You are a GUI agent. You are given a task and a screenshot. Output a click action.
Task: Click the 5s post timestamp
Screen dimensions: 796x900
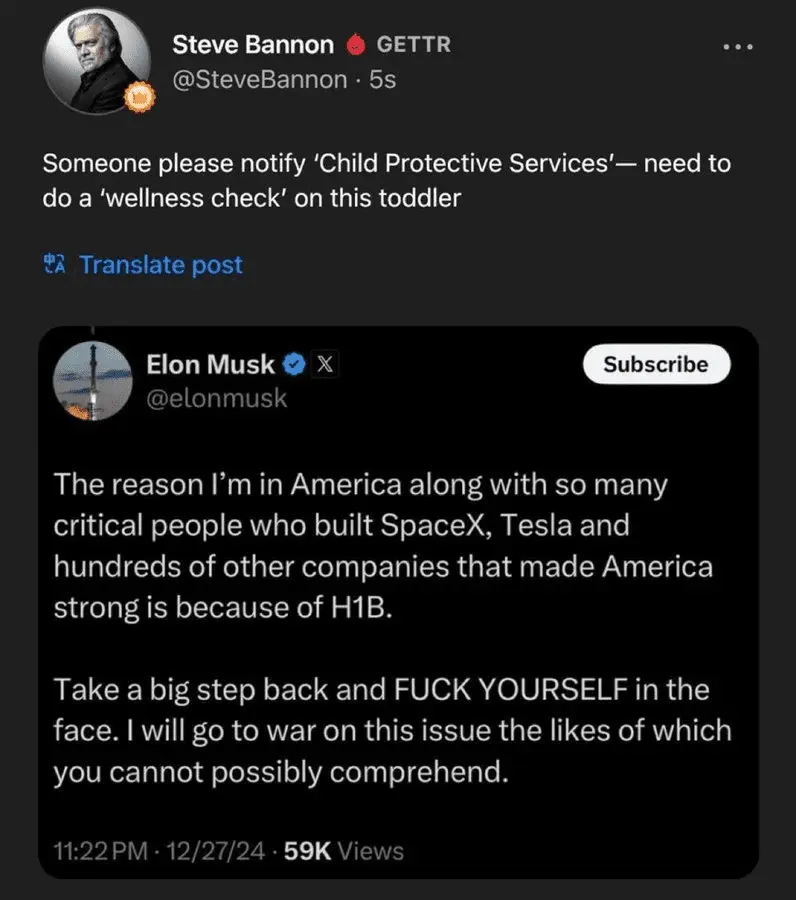pyautogui.click(x=383, y=78)
